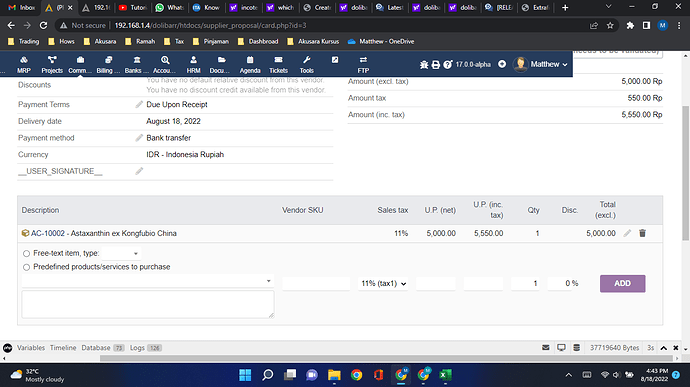Screen dimensions: 690x387
Task: Click the U.P. (net) price input field
Action: 435,284
